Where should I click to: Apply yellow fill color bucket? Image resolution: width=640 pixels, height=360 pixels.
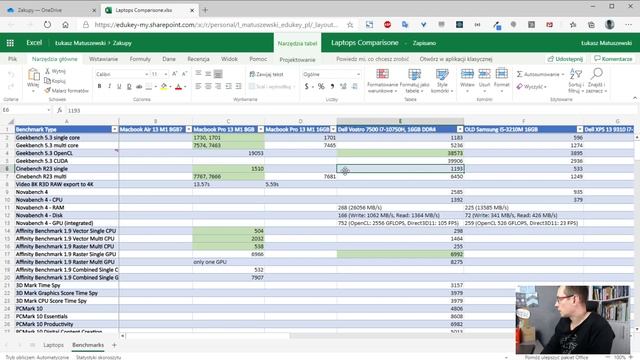pyautogui.click(x=164, y=87)
